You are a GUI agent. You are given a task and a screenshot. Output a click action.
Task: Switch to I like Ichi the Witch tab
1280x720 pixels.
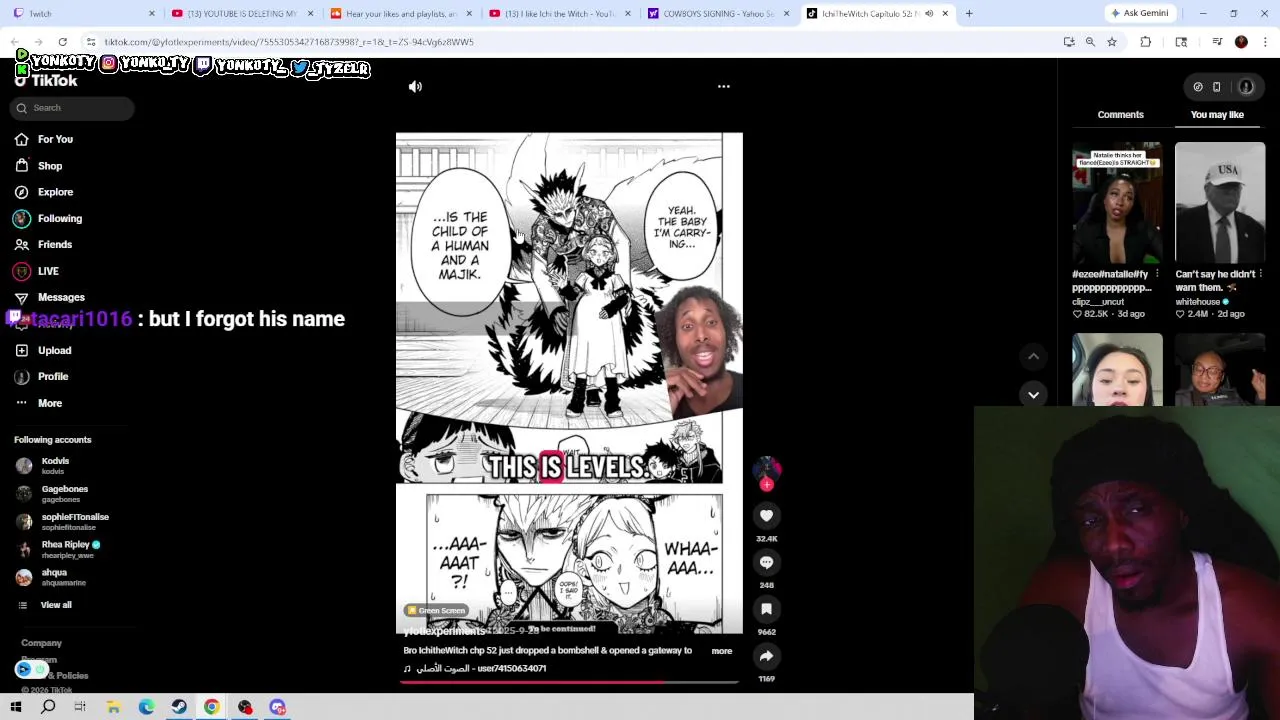pos(560,14)
